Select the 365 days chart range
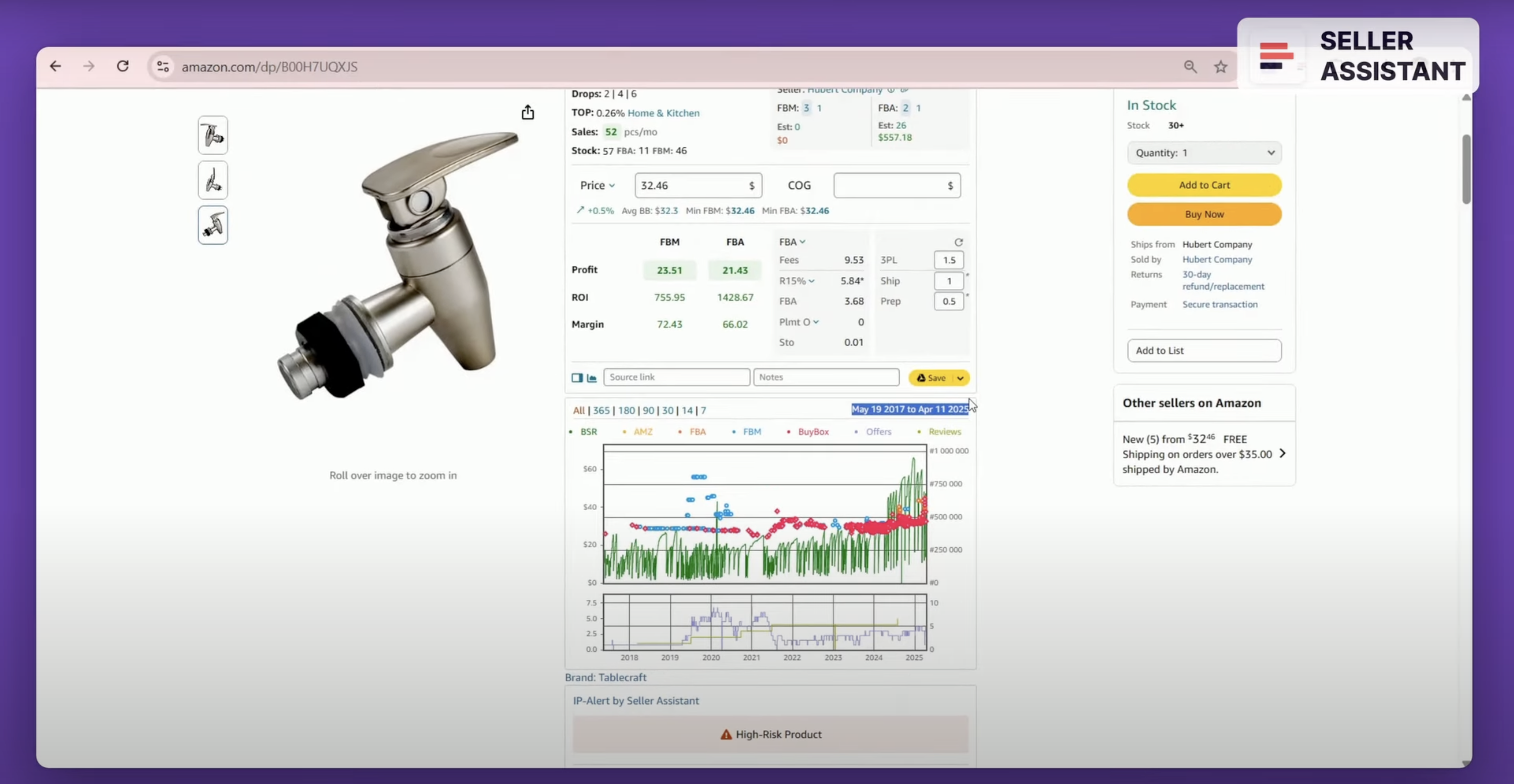Screen dimensions: 1514x784 601,410
